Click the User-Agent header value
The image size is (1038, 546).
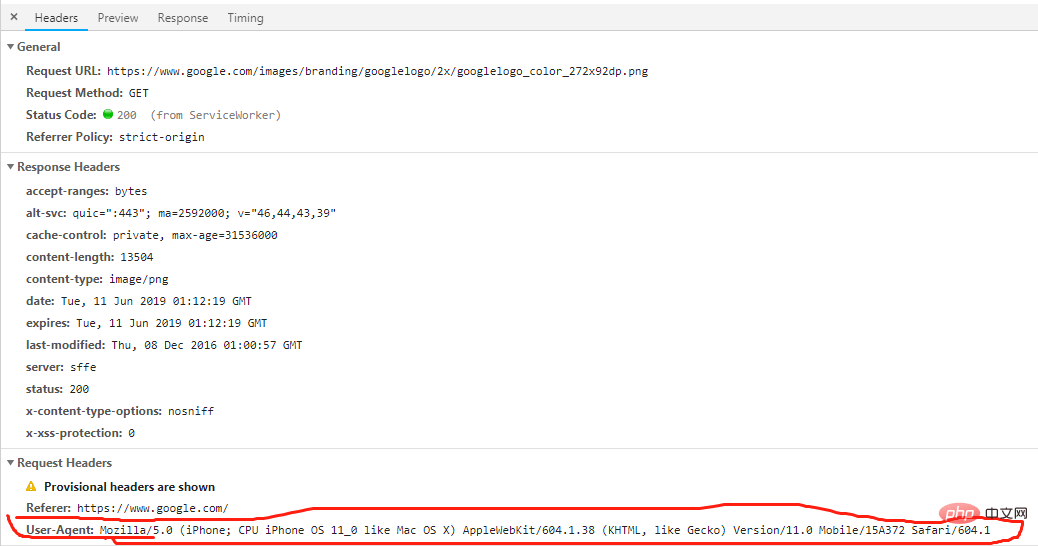coord(545,530)
